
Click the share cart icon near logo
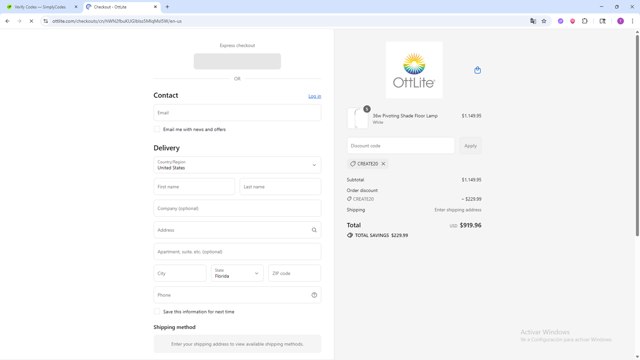pos(477,70)
